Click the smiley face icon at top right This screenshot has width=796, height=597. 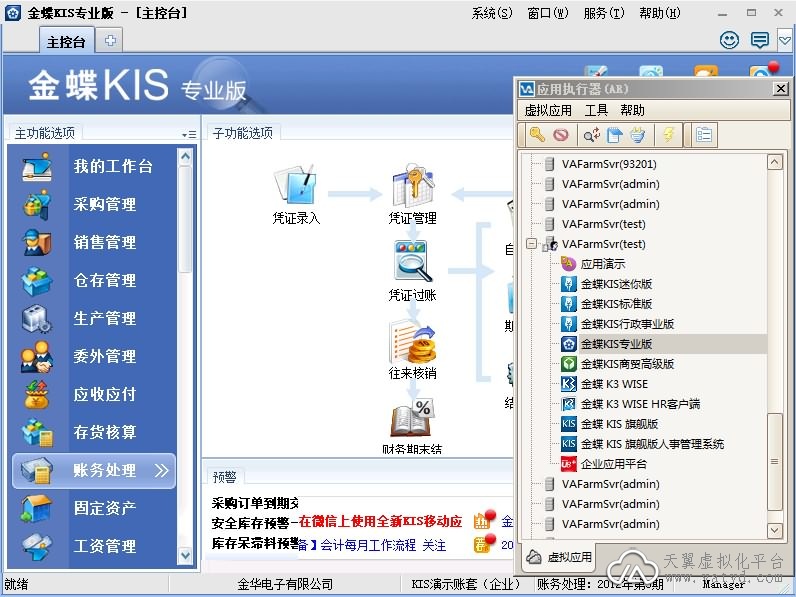[730, 40]
